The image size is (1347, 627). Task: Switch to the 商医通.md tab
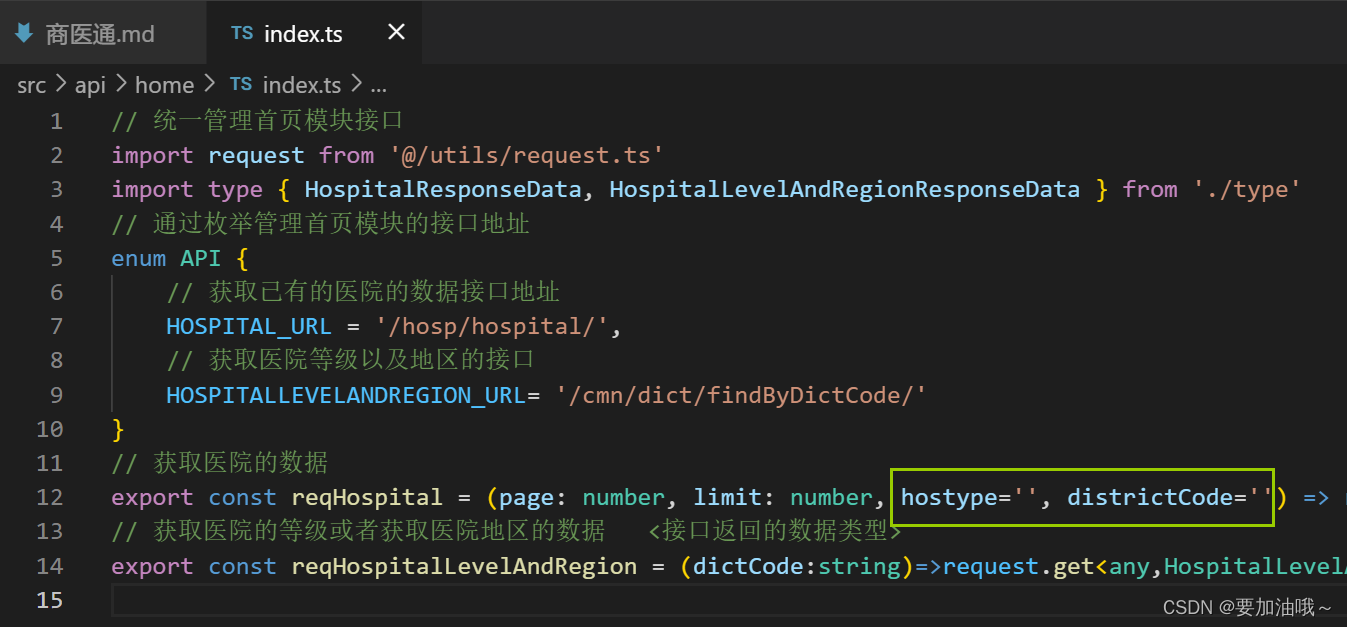coord(99,33)
